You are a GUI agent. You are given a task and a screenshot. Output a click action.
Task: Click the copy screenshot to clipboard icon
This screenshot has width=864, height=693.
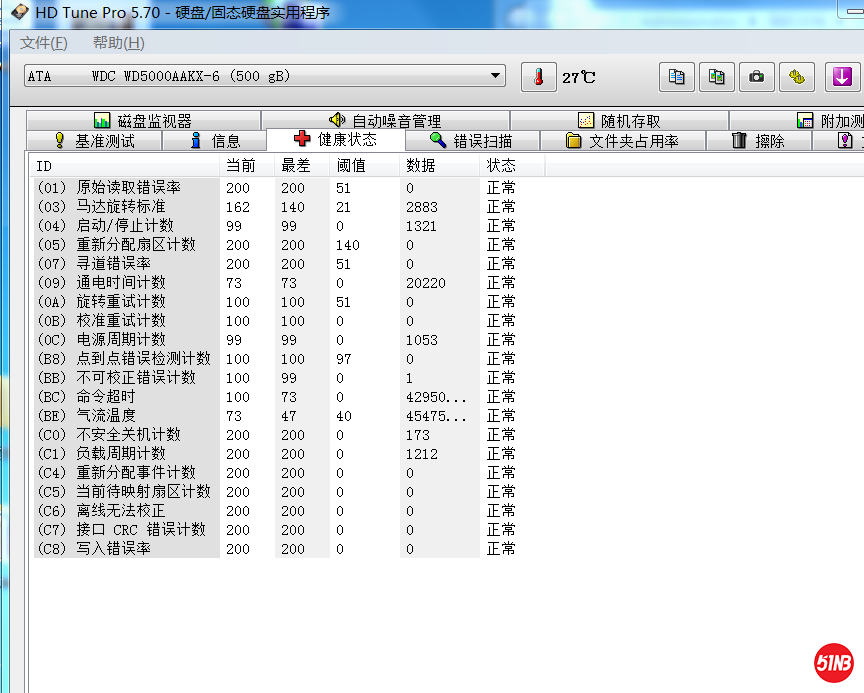(717, 77)
